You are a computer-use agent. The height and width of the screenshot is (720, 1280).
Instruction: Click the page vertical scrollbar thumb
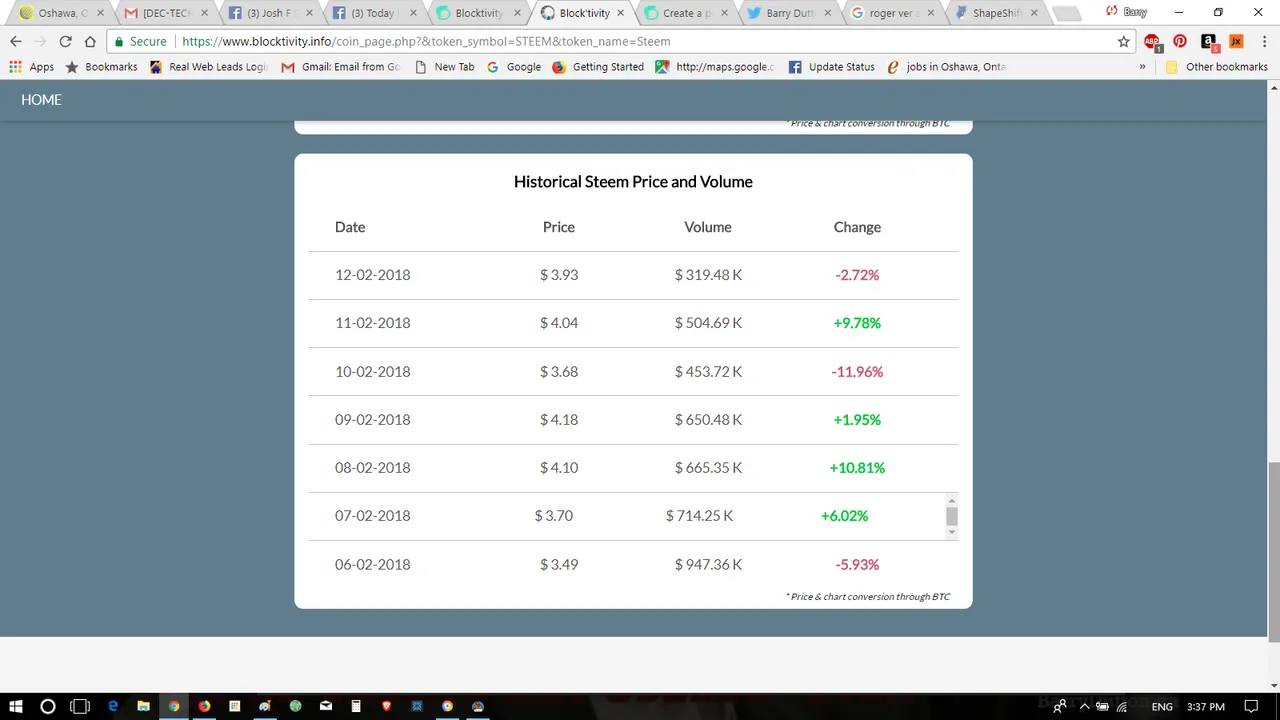point(1273,553)
